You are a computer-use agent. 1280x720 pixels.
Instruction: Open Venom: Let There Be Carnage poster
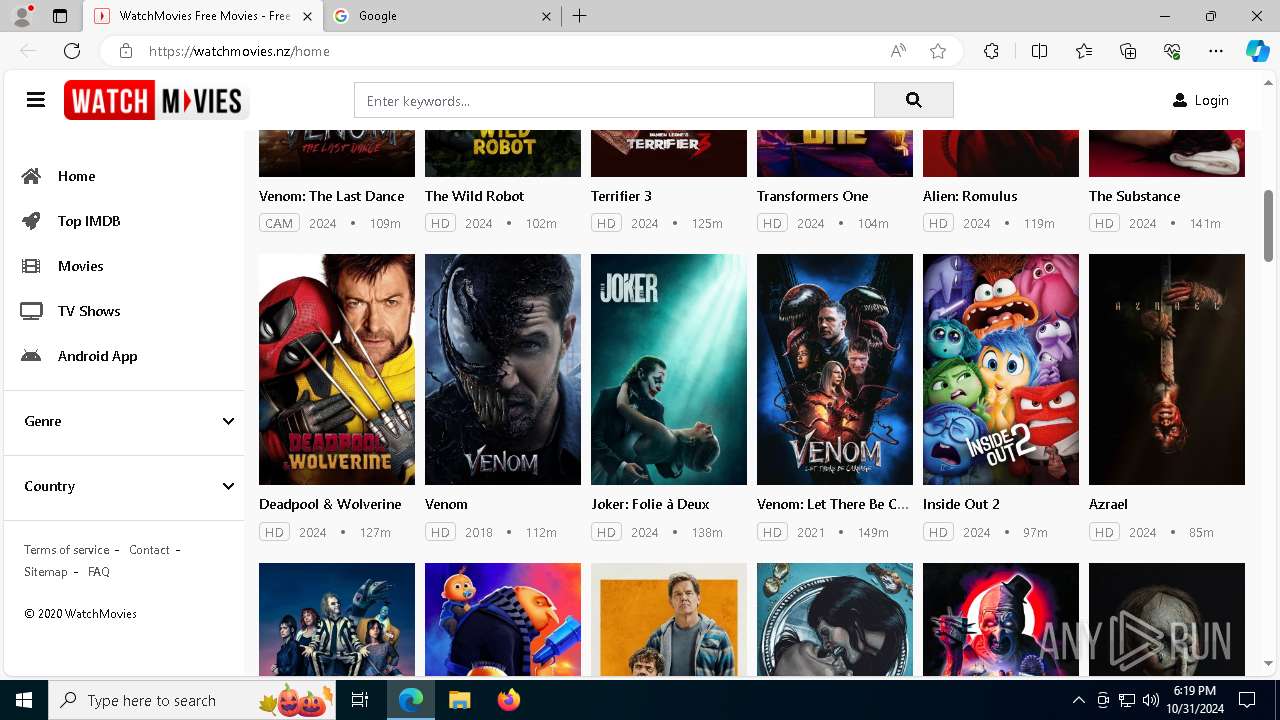(835, 369)
